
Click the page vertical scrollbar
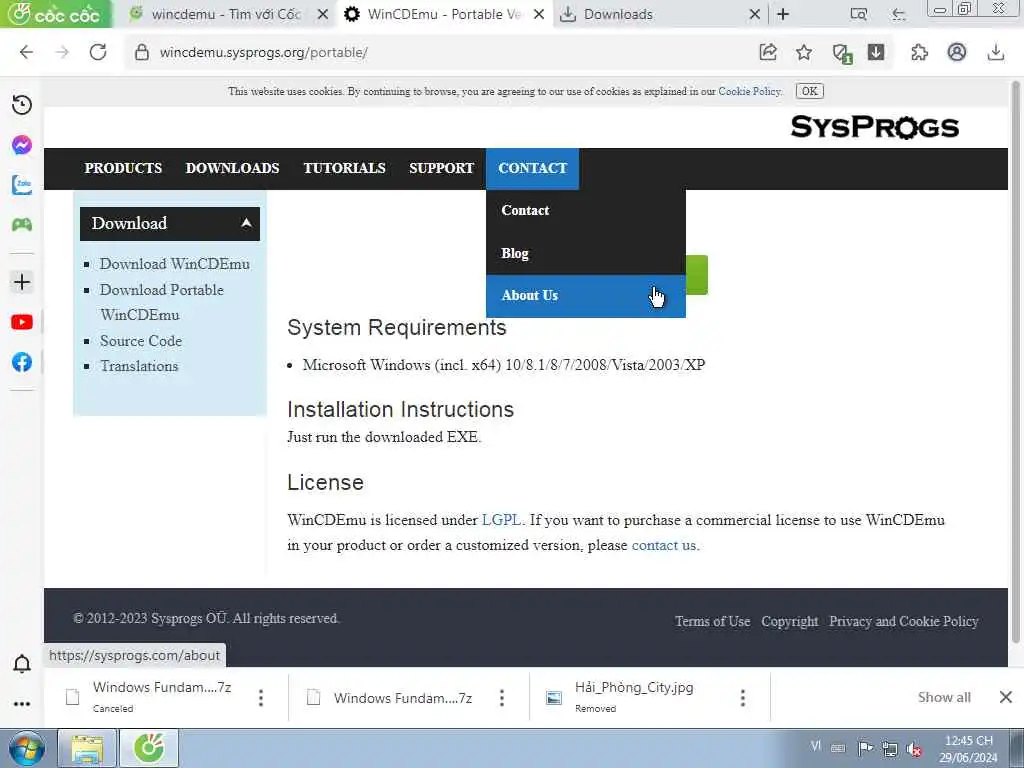pos(1016,362)
